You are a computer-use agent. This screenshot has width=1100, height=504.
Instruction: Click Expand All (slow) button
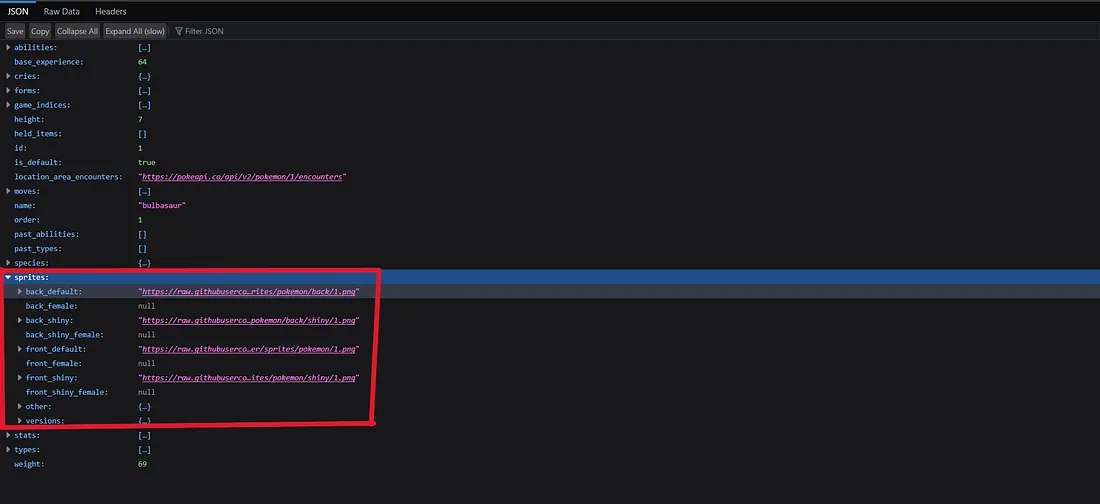pyautogui.click(x=135, y=31)
